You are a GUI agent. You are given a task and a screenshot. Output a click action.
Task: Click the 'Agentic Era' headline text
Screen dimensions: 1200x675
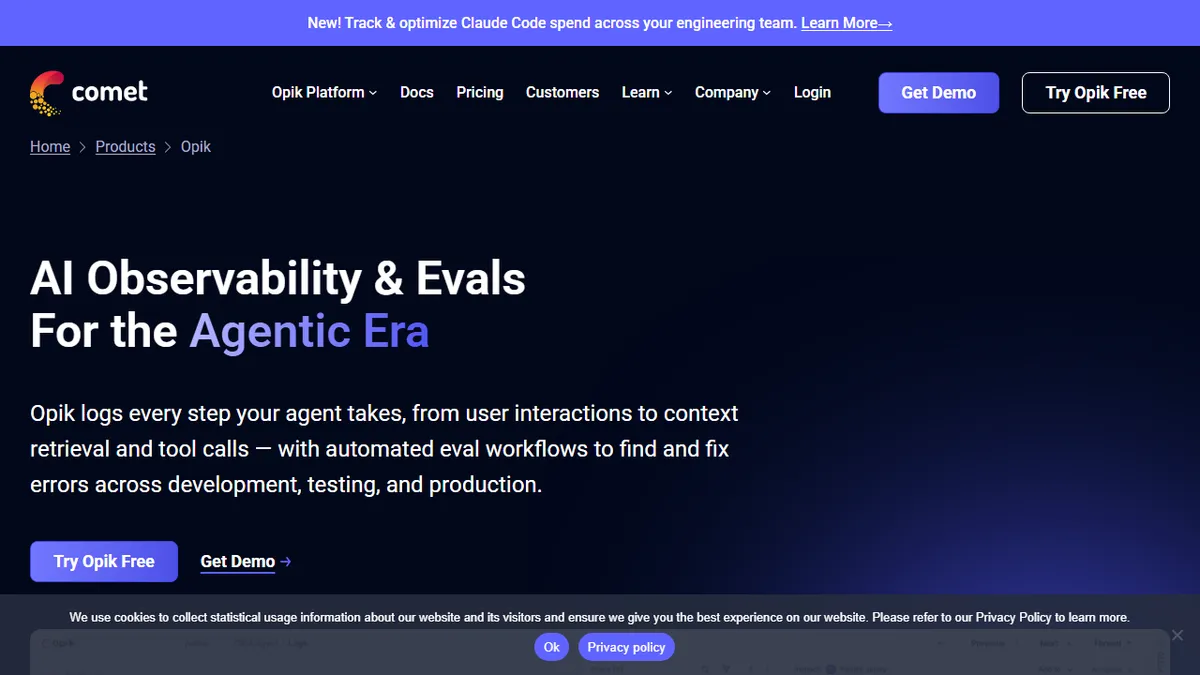[x=309, y=331]
